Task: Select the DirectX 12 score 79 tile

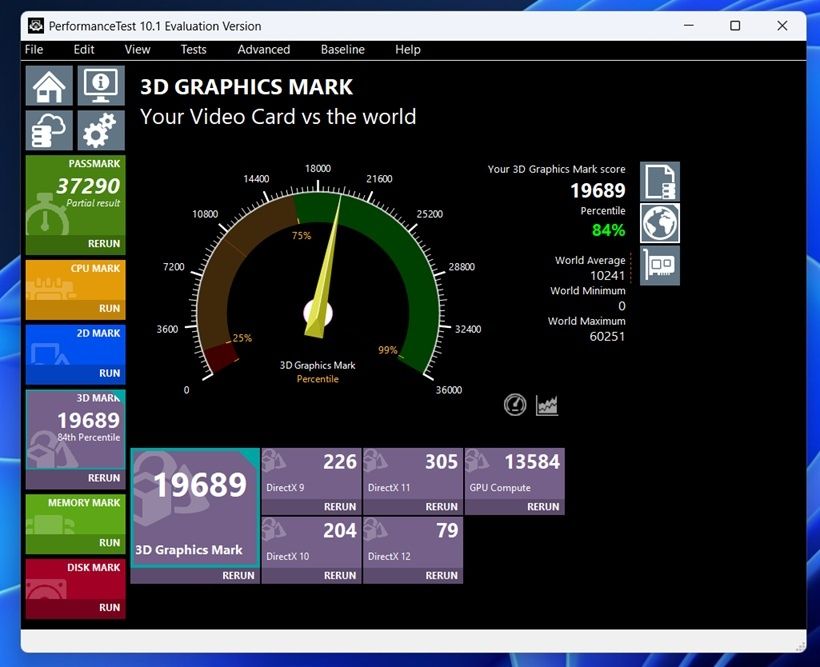Action: [413, 542]
